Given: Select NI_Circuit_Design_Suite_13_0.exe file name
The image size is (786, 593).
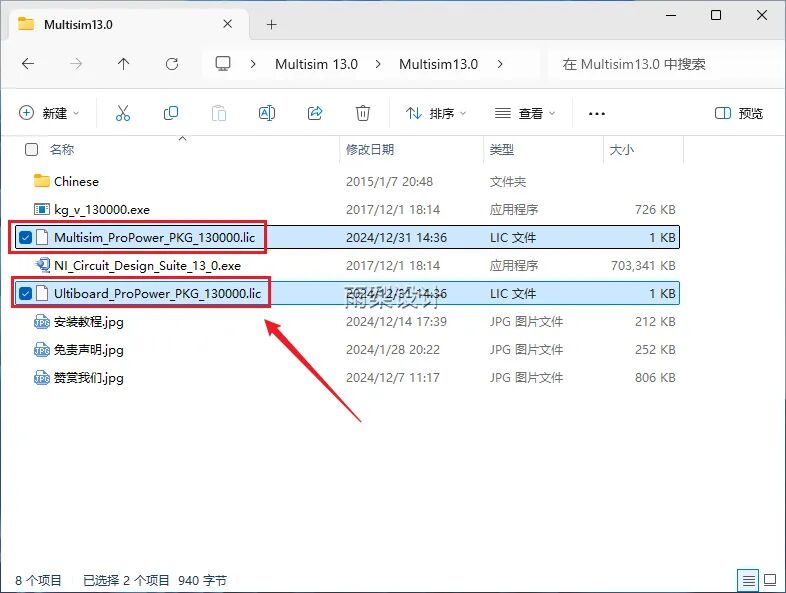Looking at the screenshot, I should pyautogui.click(x=147, y=266).
